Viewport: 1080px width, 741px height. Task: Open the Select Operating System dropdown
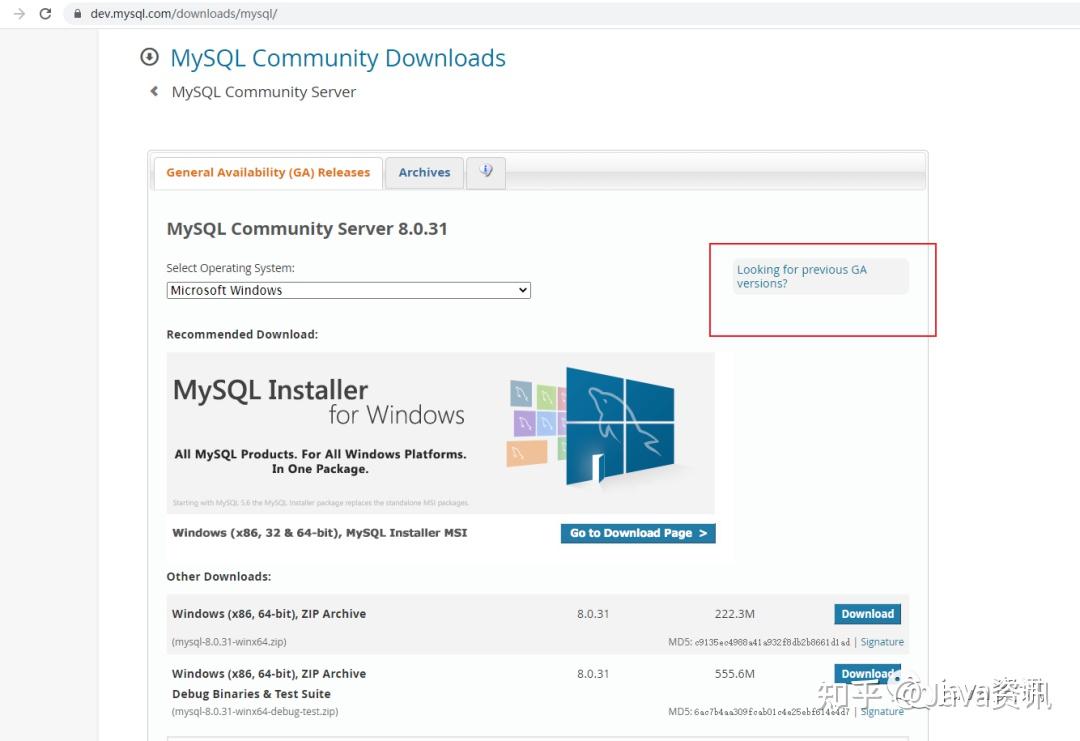pyautogui.click(x=348, y=289)
